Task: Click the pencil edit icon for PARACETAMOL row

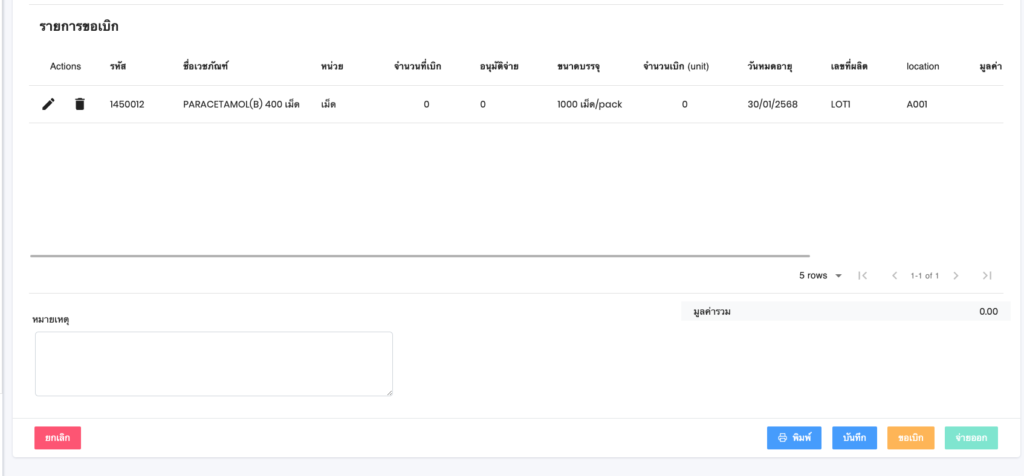Action: click(x=48, y=104)
